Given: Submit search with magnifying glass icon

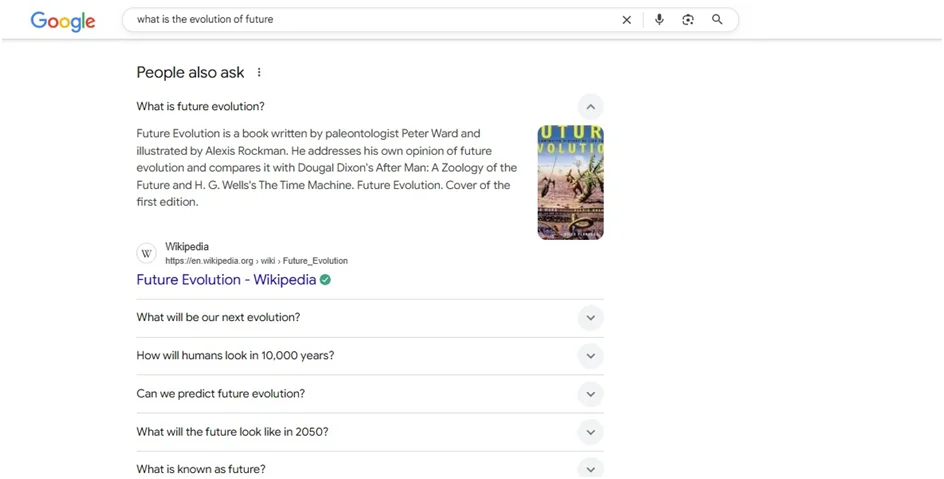Looking at the screenshot, I should 717,19.
